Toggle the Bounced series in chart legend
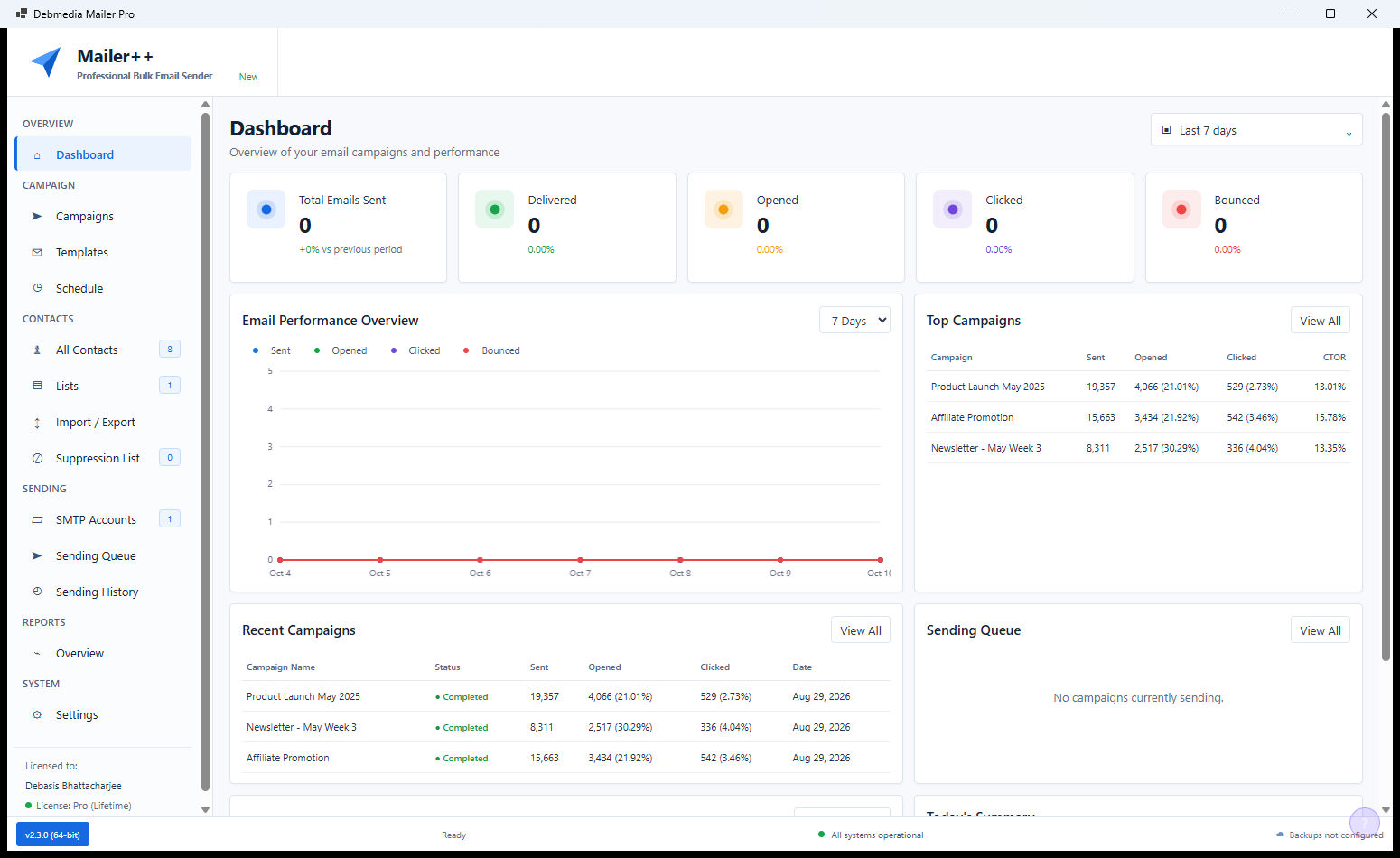Screen dimensions: 1400x858 pyautogui.click(x=491, y=350)
